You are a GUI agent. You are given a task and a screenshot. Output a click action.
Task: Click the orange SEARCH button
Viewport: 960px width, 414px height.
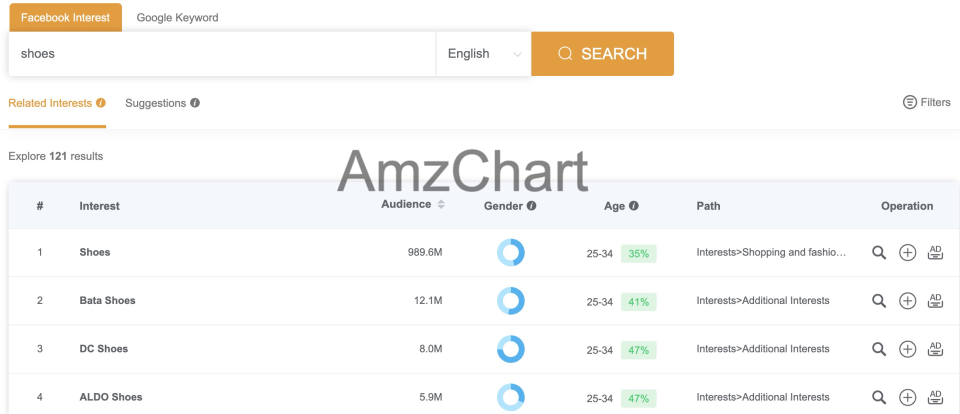pyautogui.click(x=602, y=54)
